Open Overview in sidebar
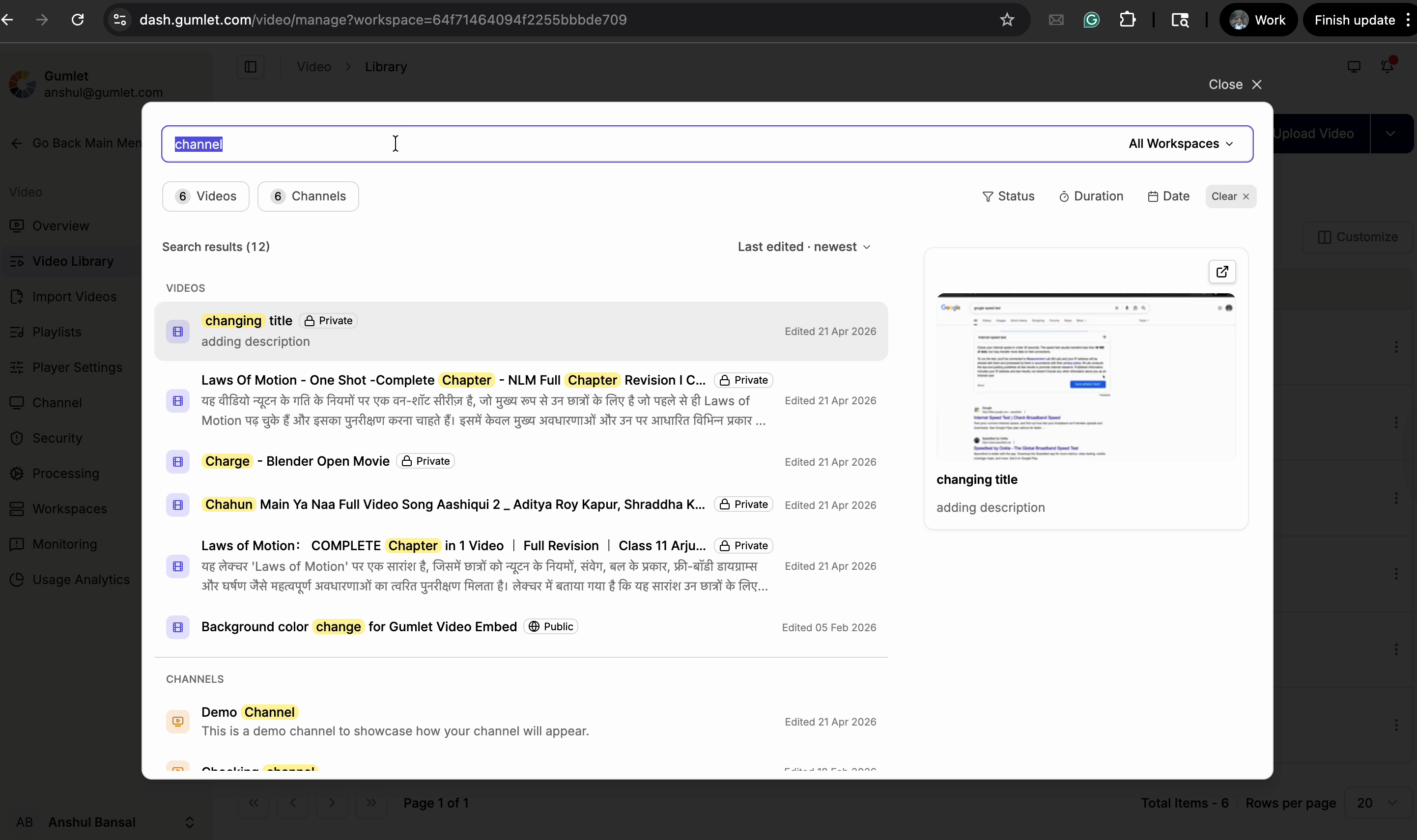Viewport: 1417px width, 840px height. pos(60,226)
